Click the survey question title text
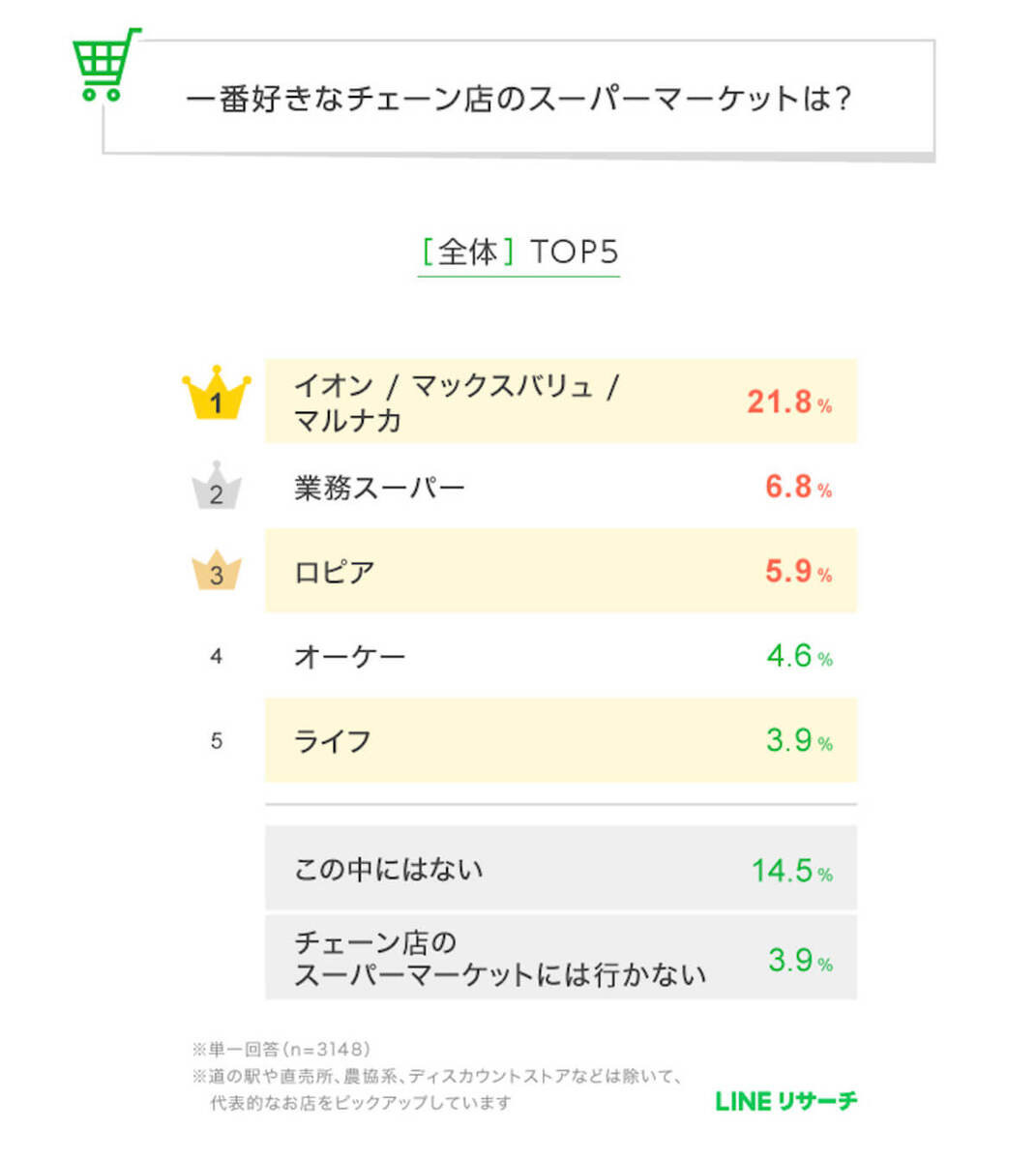The width and height of the screenshot is (1036, 1161). [518, 99]
